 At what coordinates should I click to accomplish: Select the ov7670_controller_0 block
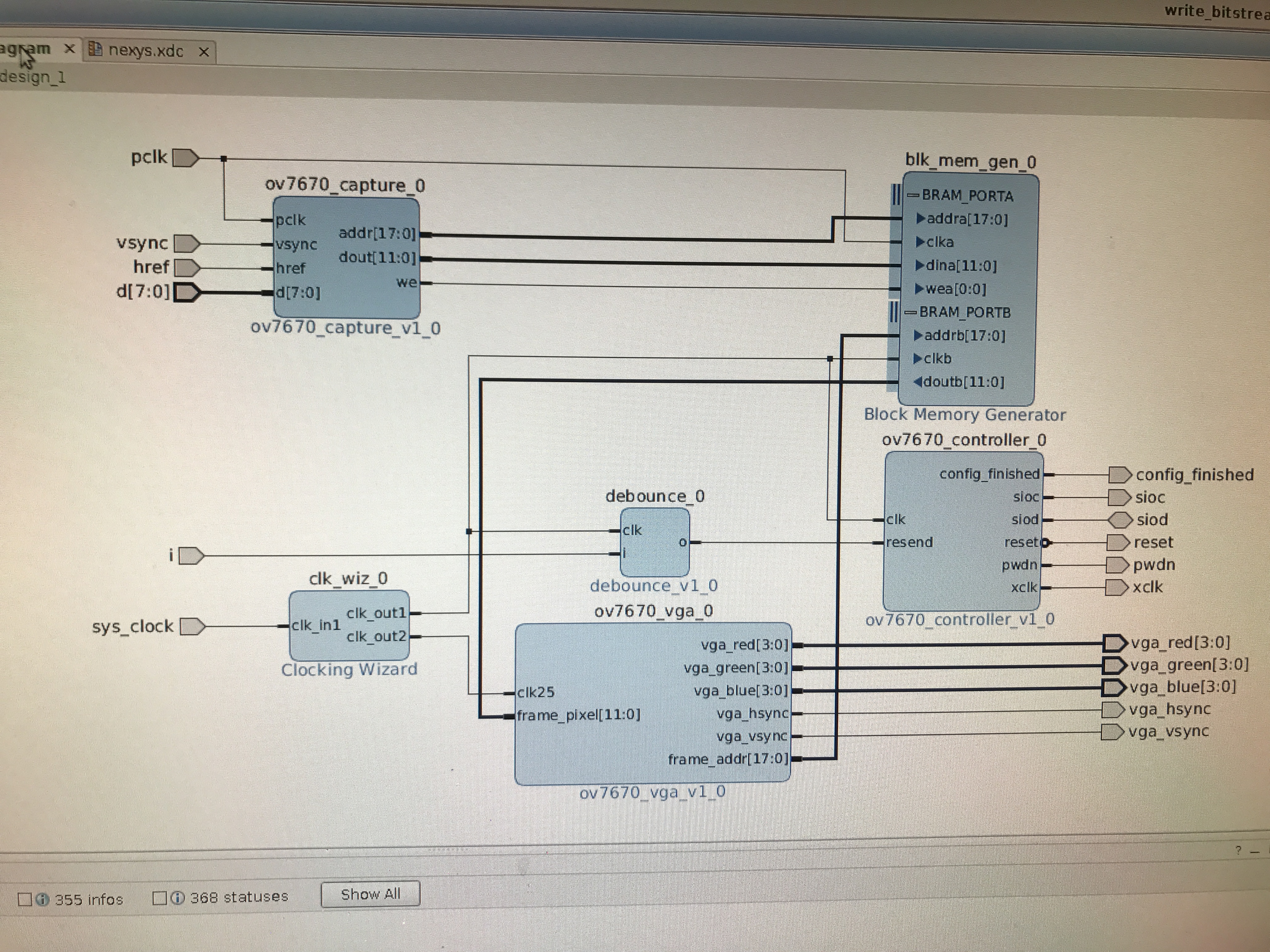pos(963,531)
